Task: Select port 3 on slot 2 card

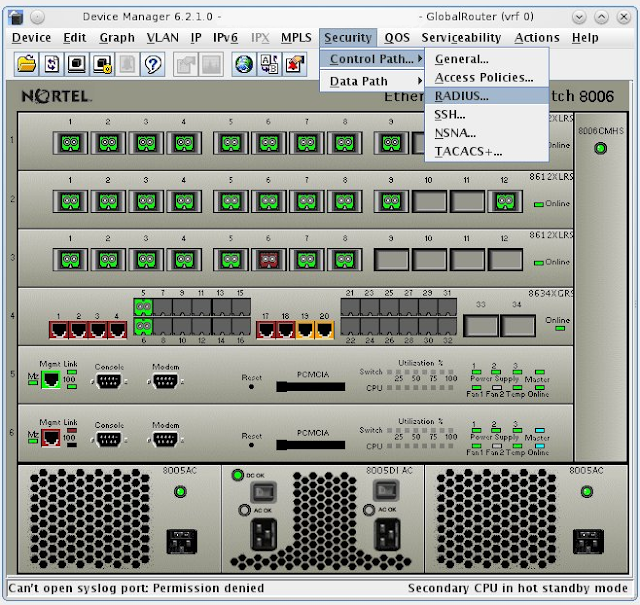Action: pyautogui.click(x=146, y=201)
